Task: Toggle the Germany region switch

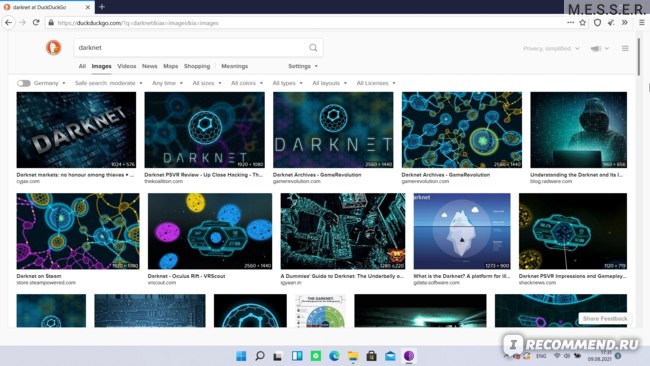Action: click(24, 83)
